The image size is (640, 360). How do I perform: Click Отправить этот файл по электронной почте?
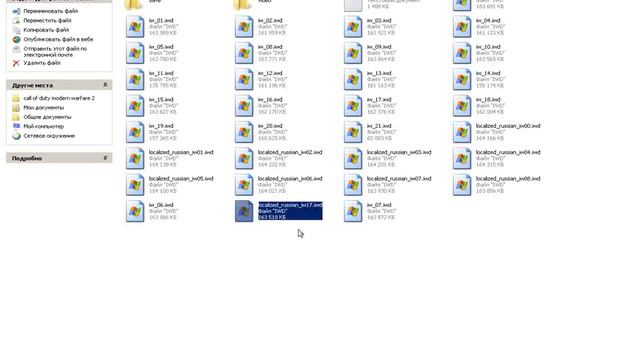tap(55, 51)
